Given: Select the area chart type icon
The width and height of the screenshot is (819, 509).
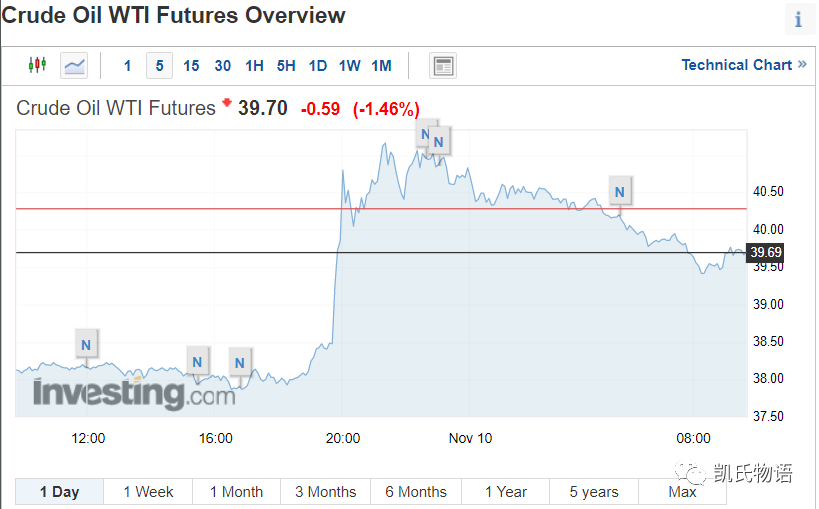Looking at the screenshot, I should [74, 65].
